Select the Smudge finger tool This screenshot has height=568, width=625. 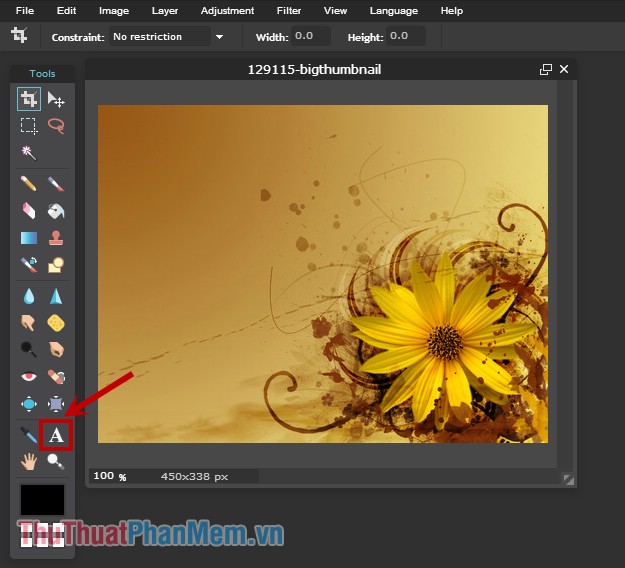coord(29,323)
